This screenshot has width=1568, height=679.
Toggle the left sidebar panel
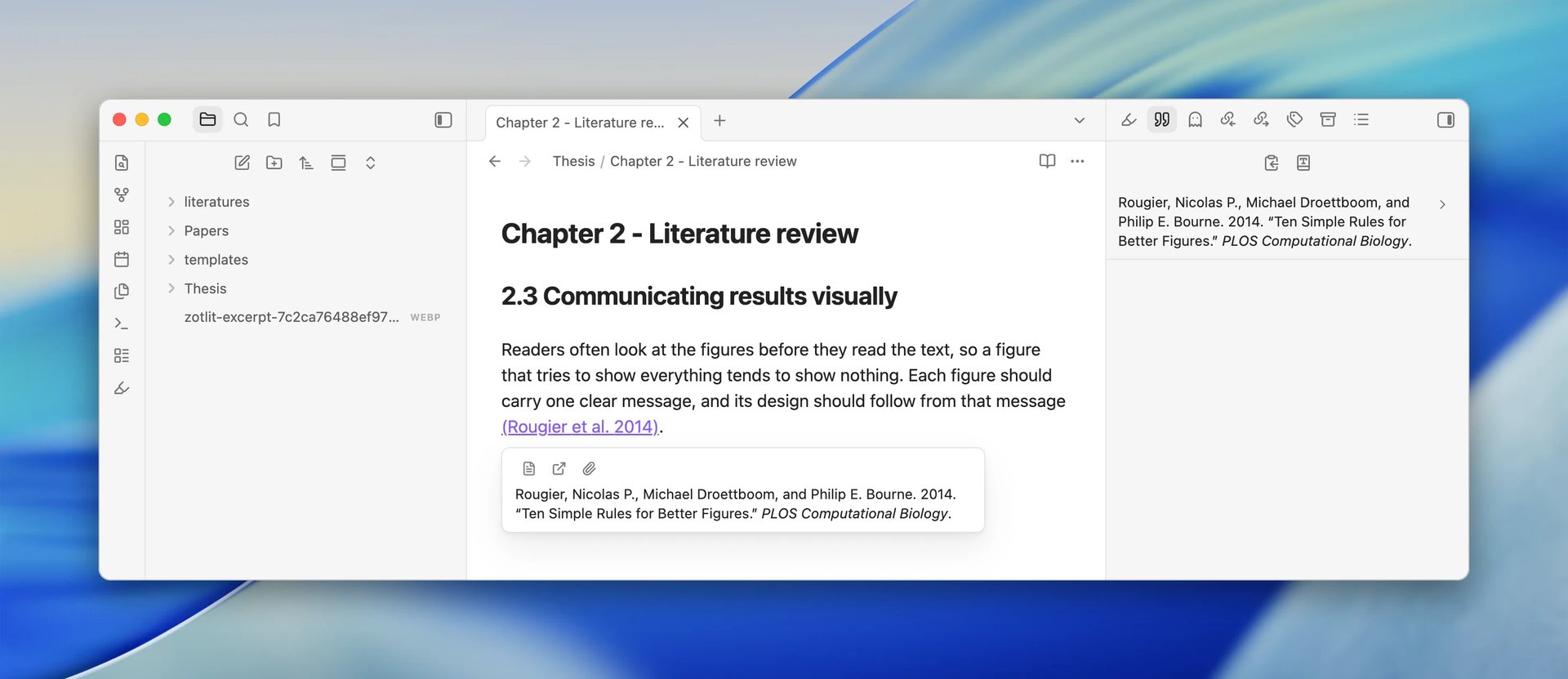coord(443,120)
